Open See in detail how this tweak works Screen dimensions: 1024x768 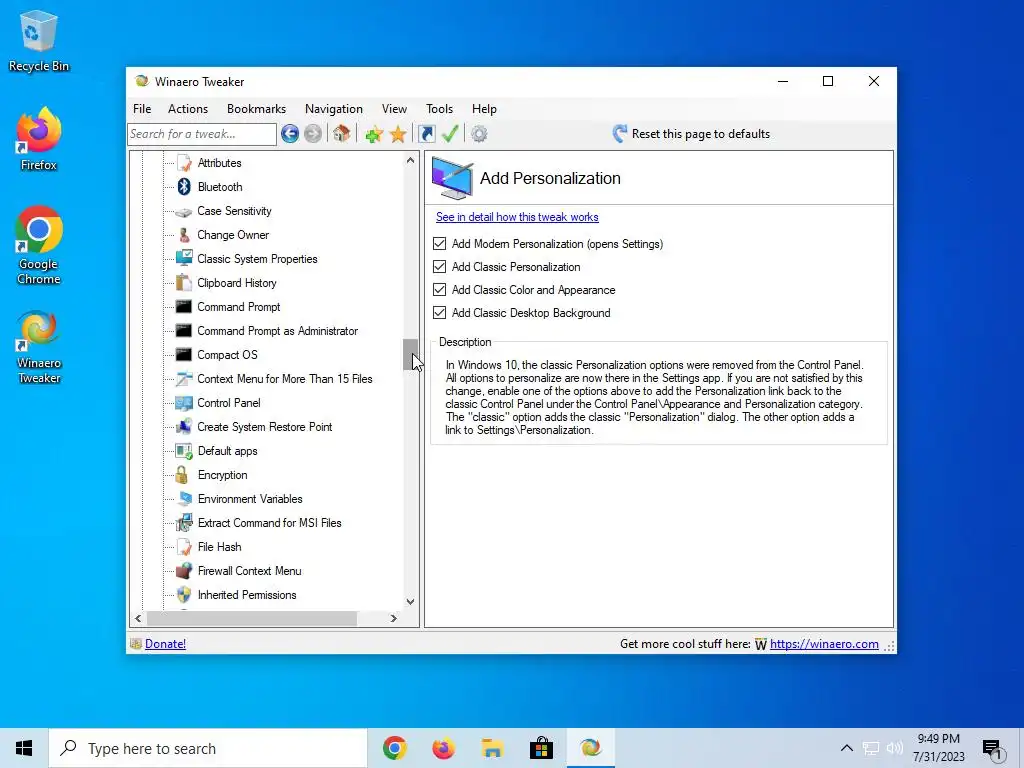click(517, 217)
